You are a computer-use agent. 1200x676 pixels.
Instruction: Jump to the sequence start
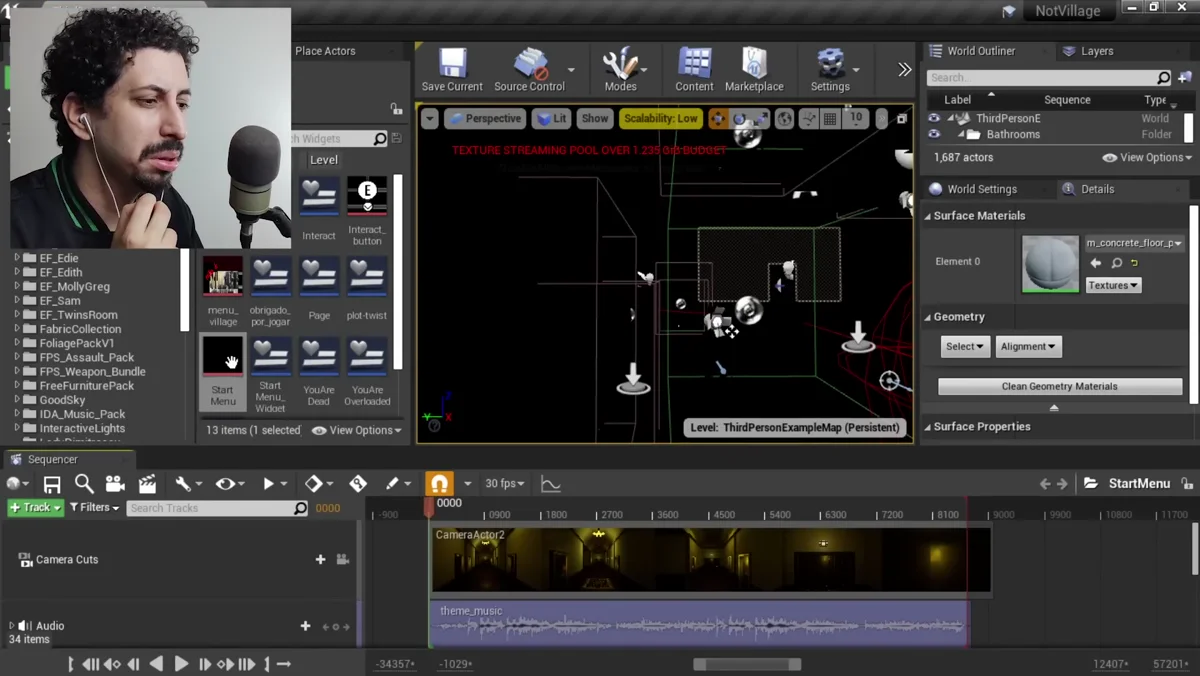pyautogui.click(x=90, y=664)
